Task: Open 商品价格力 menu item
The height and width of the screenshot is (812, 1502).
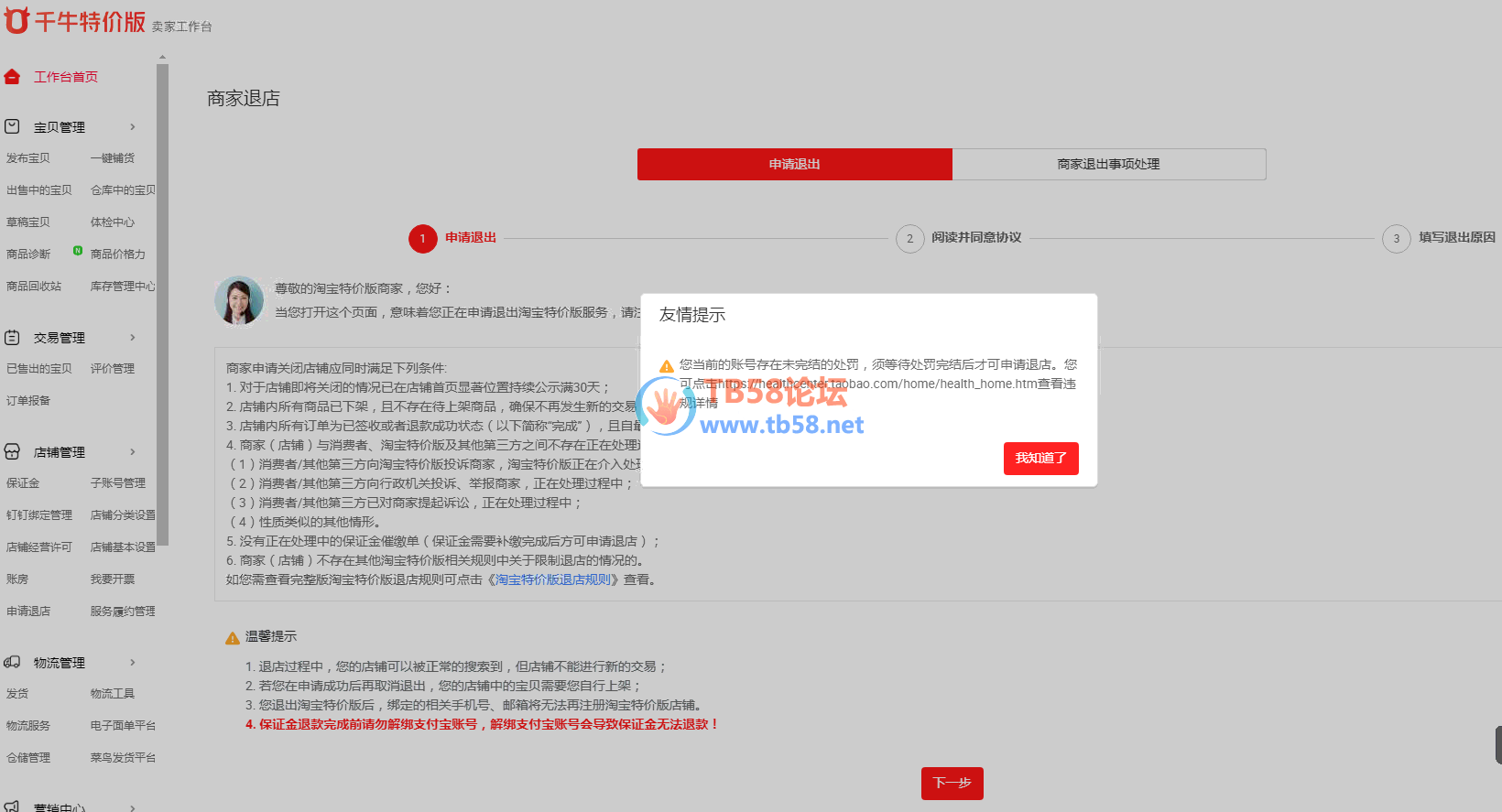Action: pyautogui.click(x=118, y=254)
